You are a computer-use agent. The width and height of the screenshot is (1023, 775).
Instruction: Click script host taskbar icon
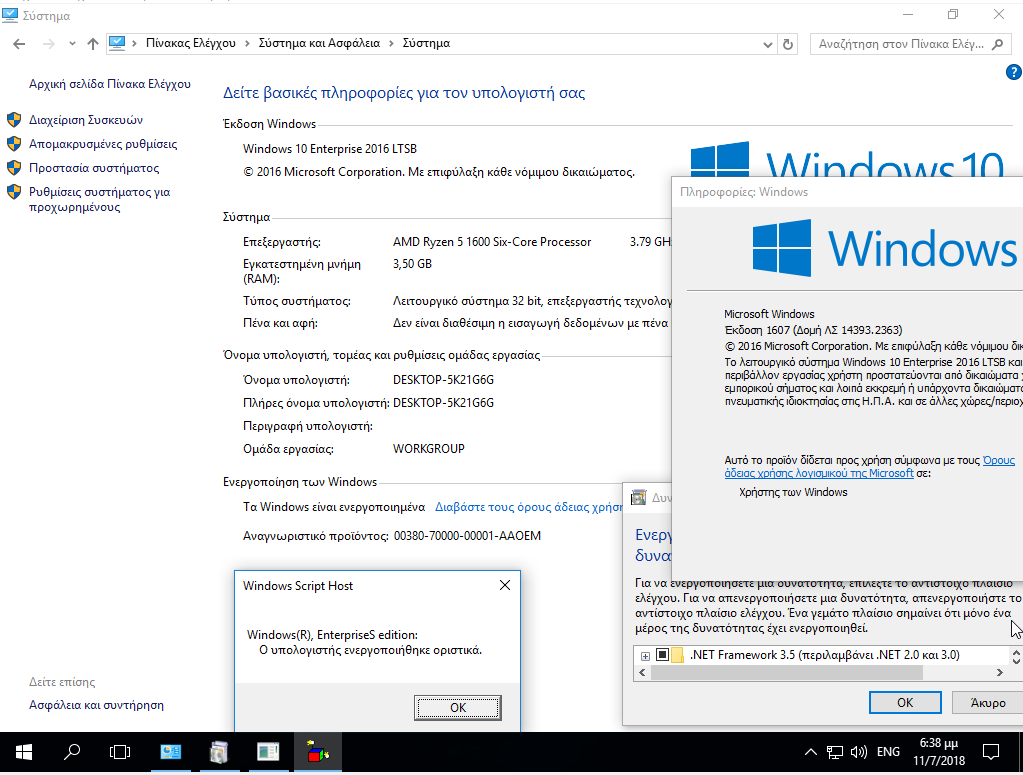point(316,752)
